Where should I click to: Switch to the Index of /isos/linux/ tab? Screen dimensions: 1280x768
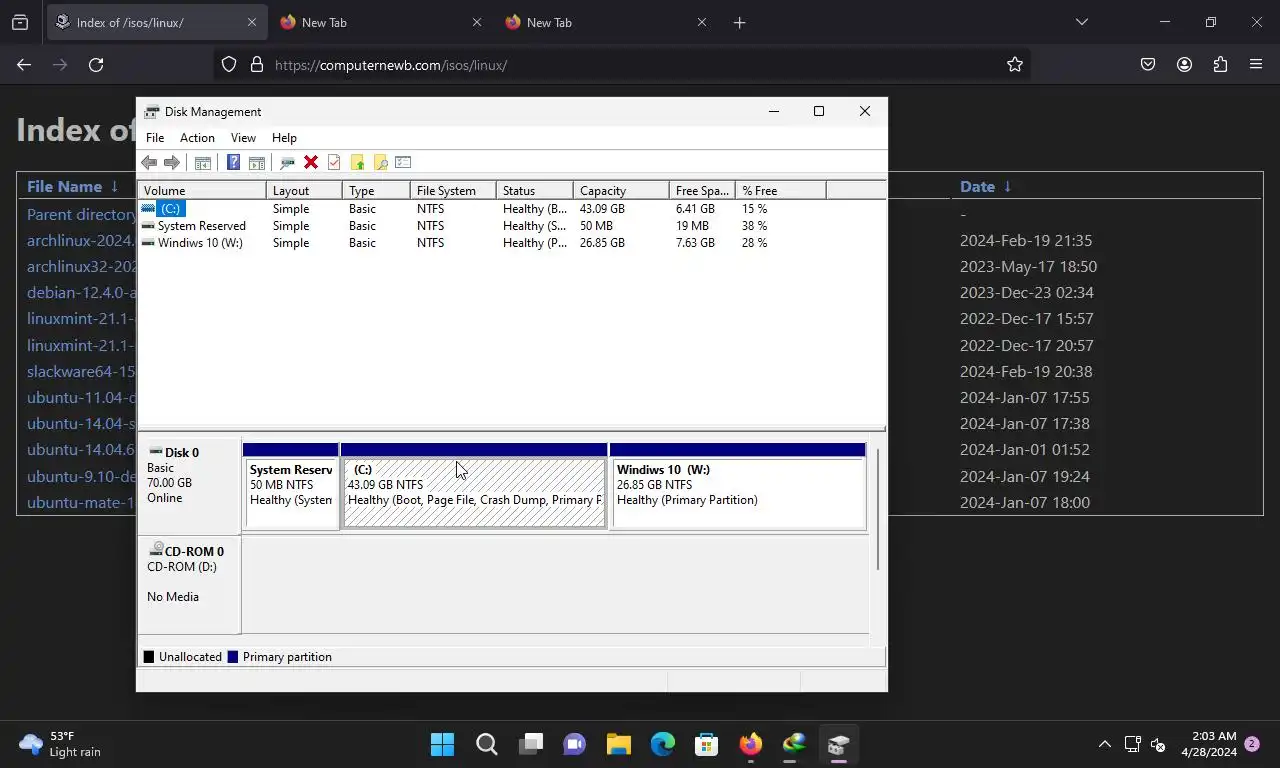pos(155,22)
